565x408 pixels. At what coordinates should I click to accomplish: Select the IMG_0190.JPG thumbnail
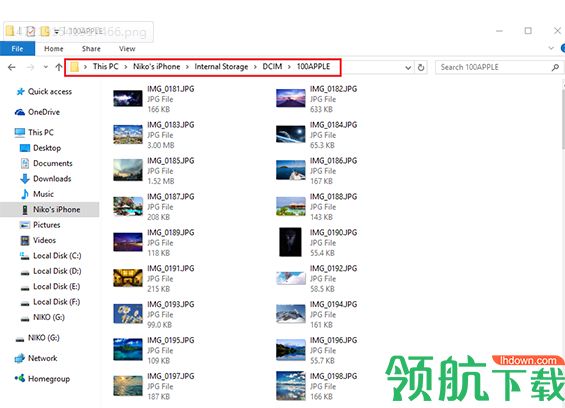[x=290, y=242]
